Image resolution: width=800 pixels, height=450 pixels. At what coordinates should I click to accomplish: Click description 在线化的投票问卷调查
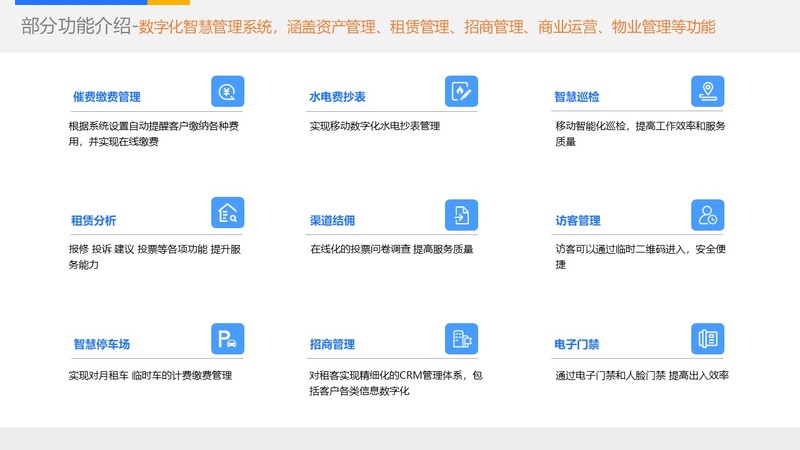(x=392, y=249)
